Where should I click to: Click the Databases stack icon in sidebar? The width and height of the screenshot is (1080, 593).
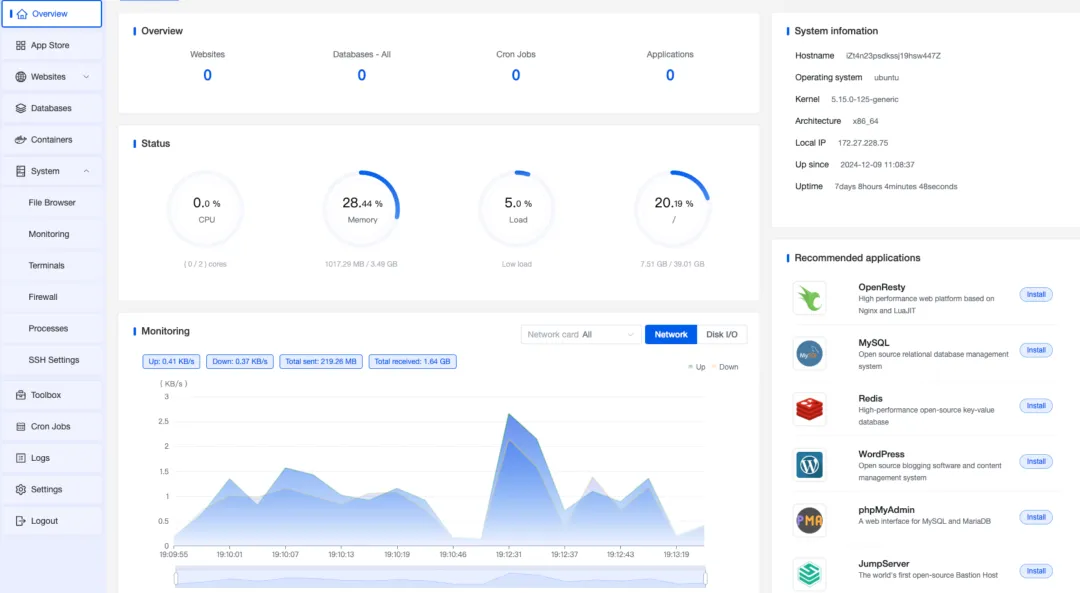click(21, 108)
